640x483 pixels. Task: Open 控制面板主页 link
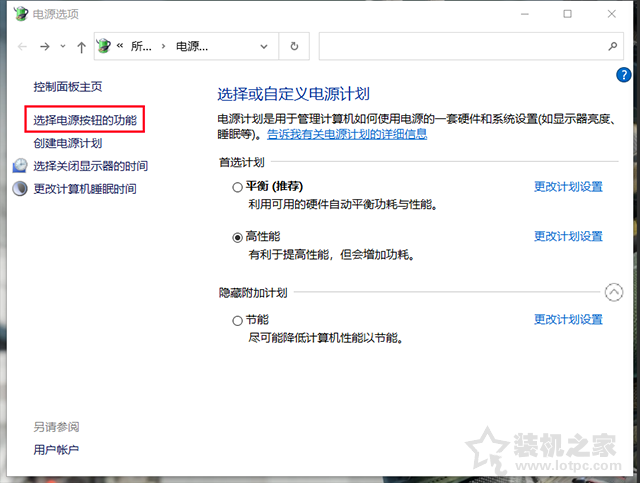[x=68, y=87]
